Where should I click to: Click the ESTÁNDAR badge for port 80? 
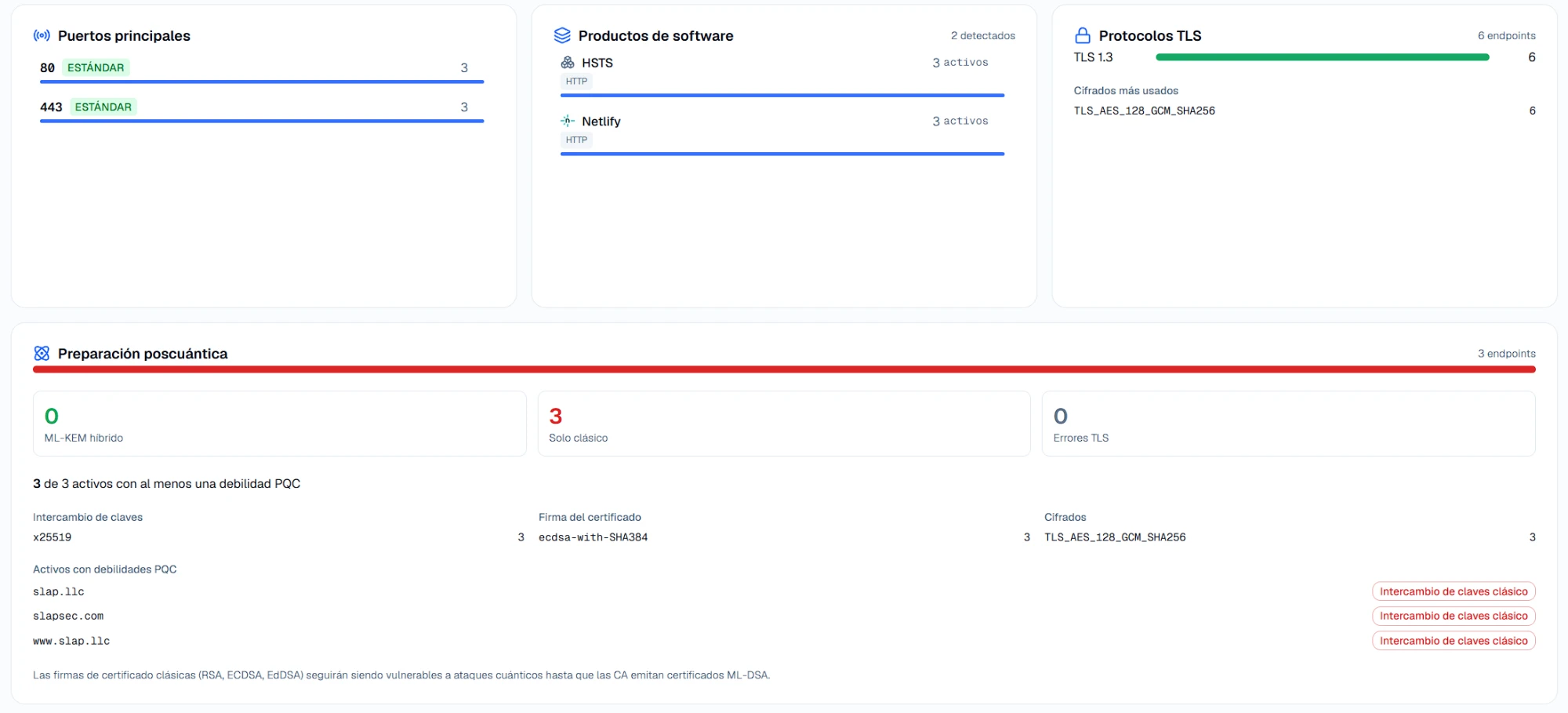[96, 67]
